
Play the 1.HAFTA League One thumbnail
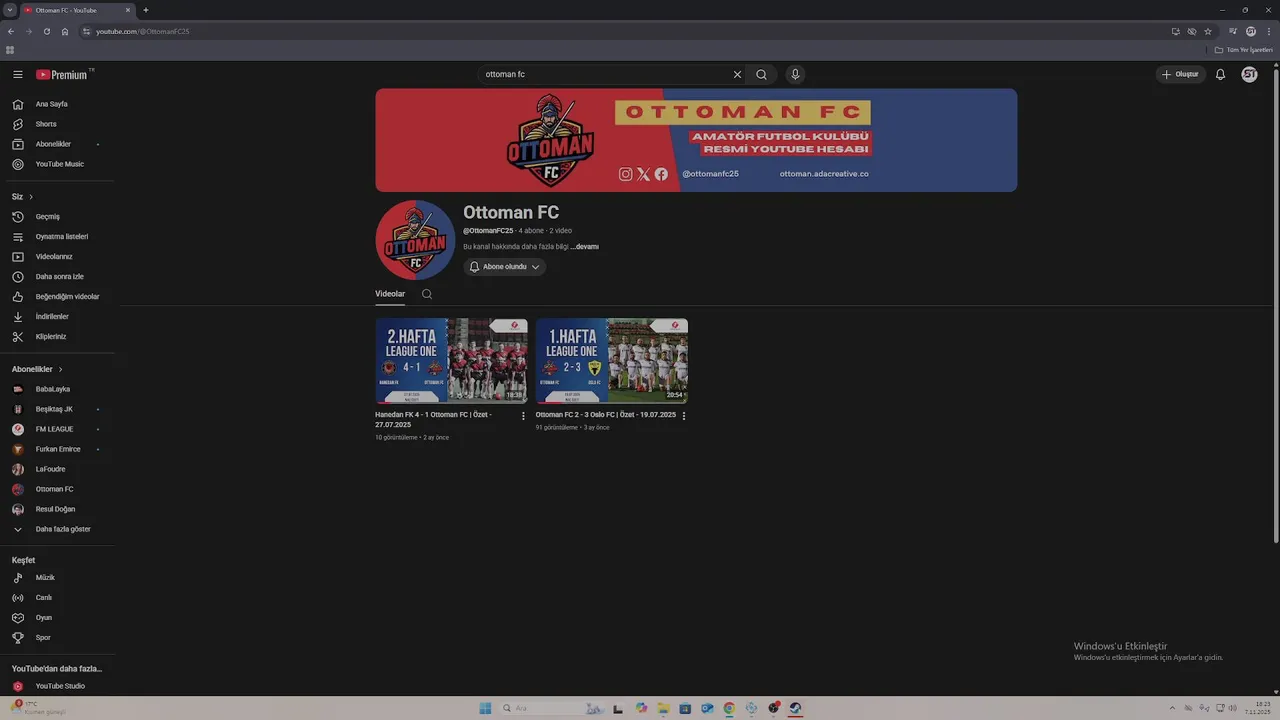[611, 361]
